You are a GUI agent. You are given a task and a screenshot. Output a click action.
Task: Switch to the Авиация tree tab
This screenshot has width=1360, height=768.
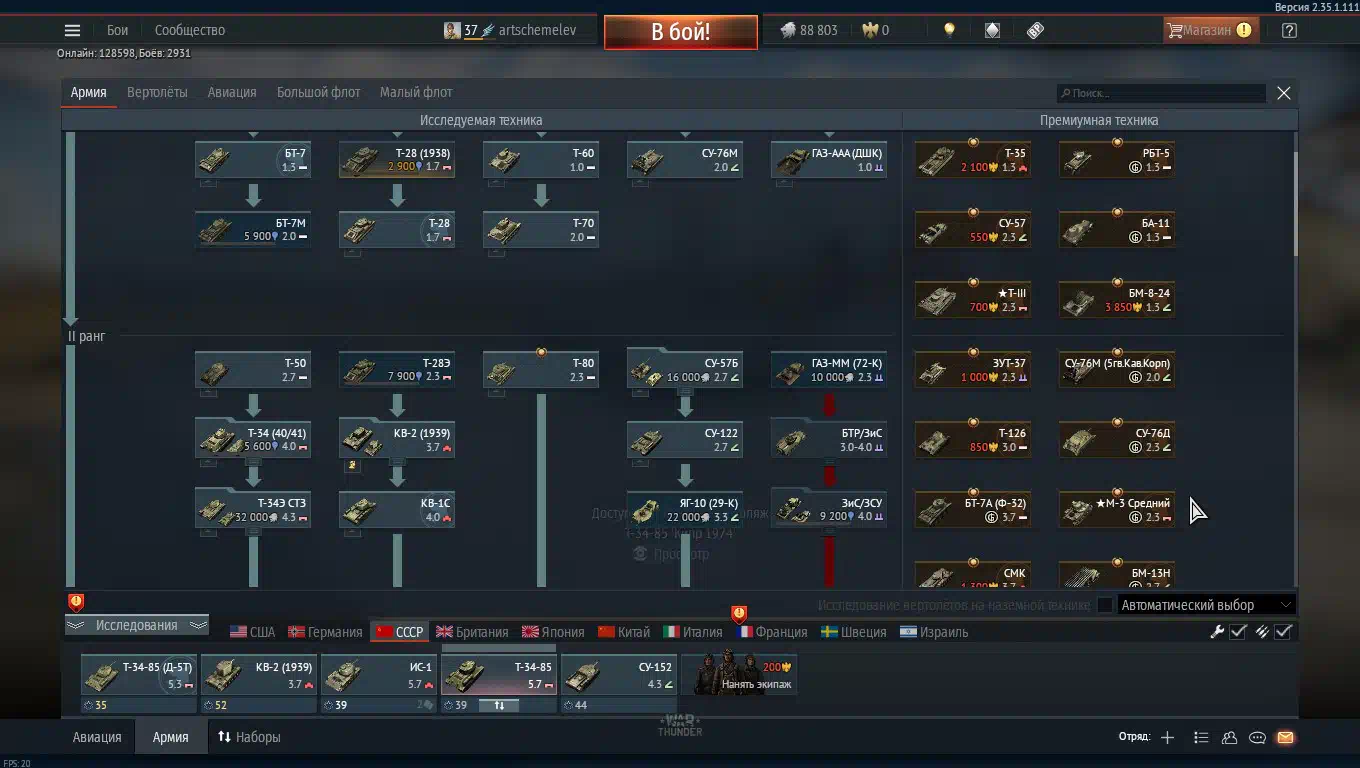[x=232, y=92]
